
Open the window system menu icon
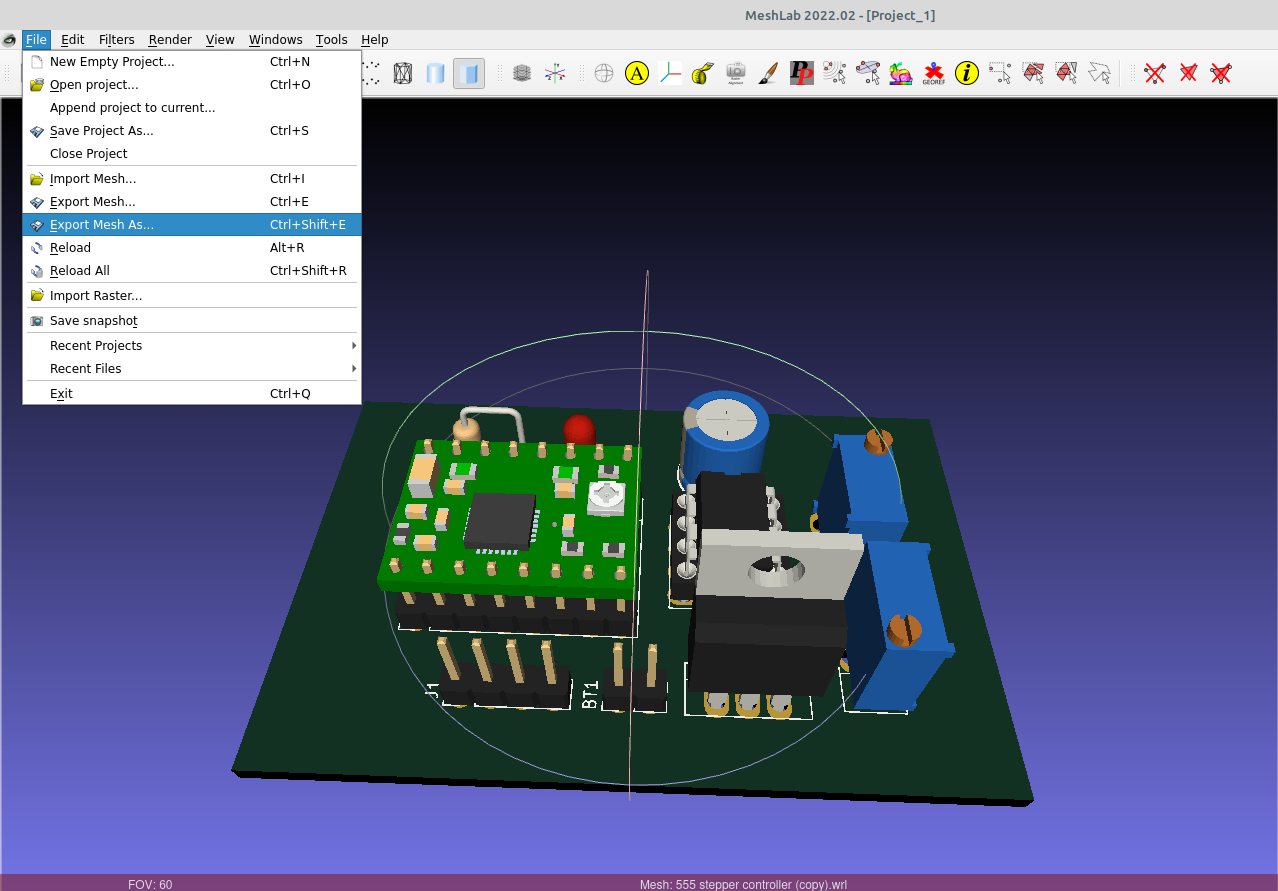tap(9, 40)
